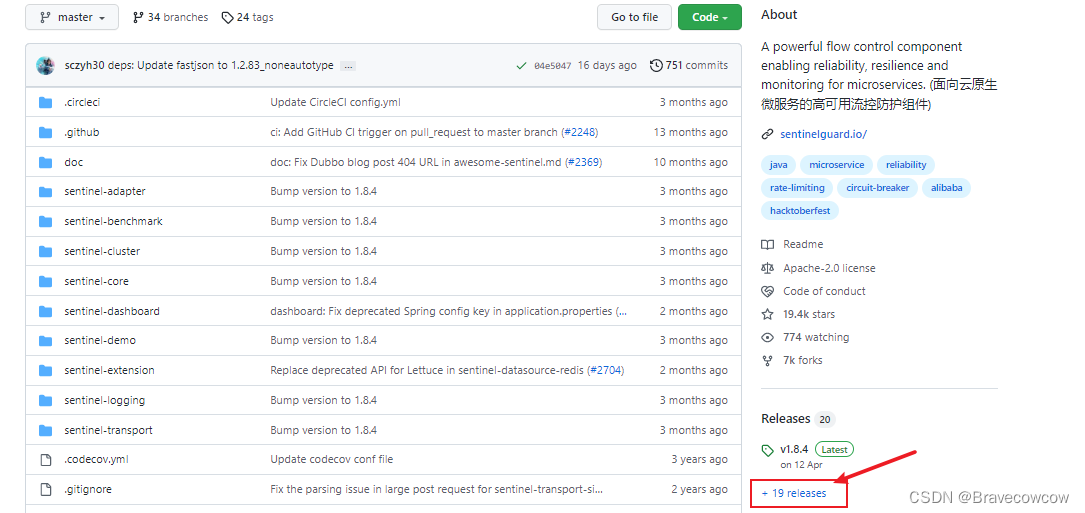The height and width of the screenshot is (513, 1085).
Task: Click the green commit status checkmark
Action: [x=521, y=66]
